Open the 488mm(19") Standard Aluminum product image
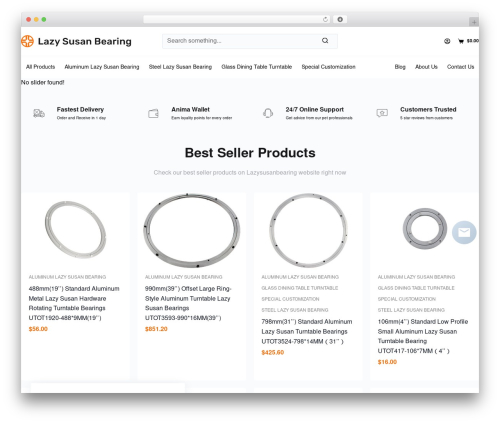Screen dimensions: 500x423 (75, 229)
